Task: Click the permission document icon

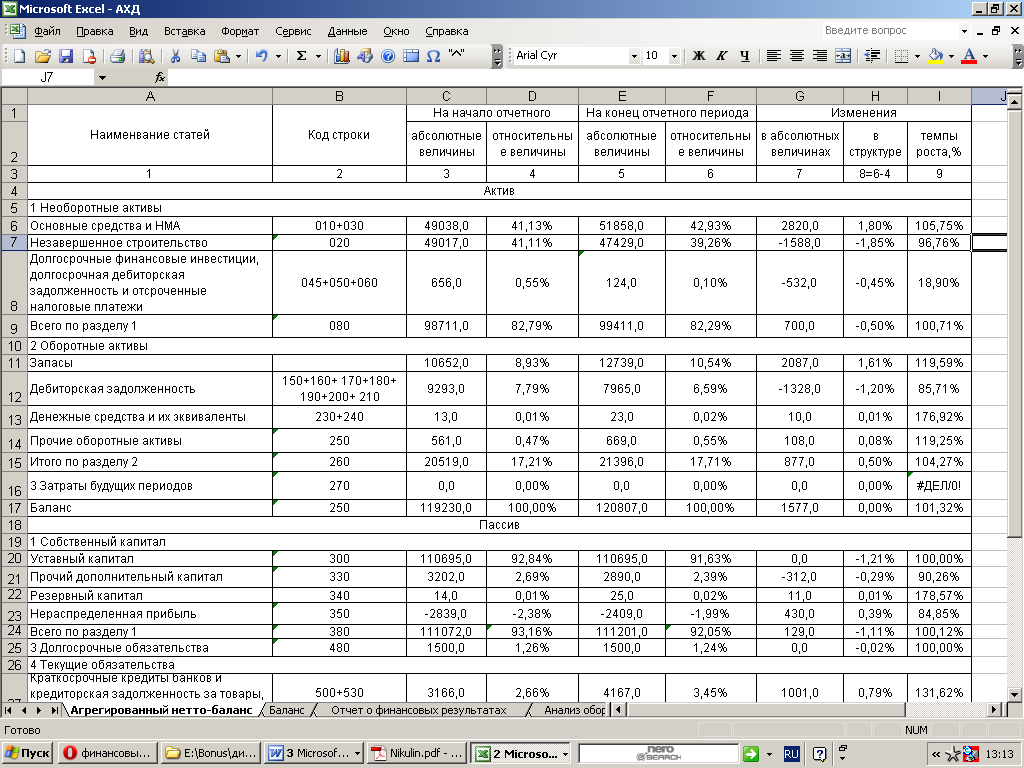Action: click(x=89, y=56)
